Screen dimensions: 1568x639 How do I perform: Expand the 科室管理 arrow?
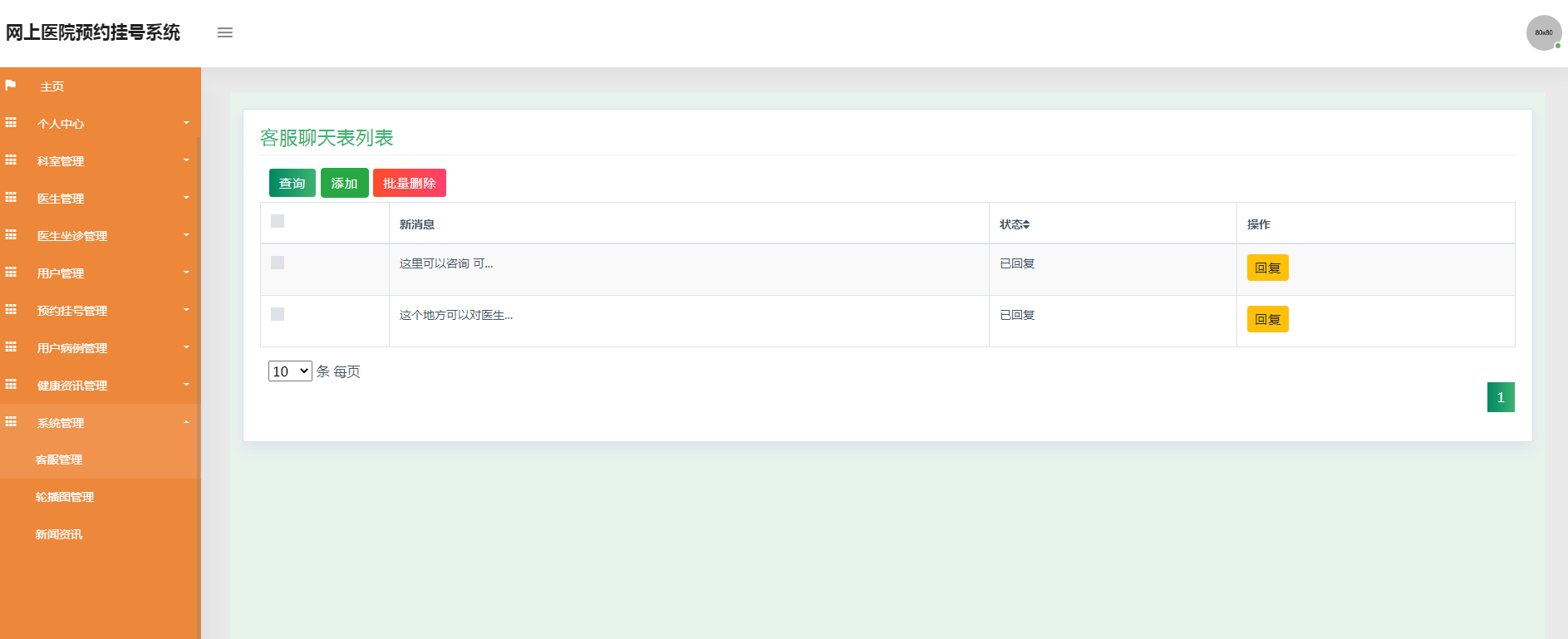[x=186, y=160]
